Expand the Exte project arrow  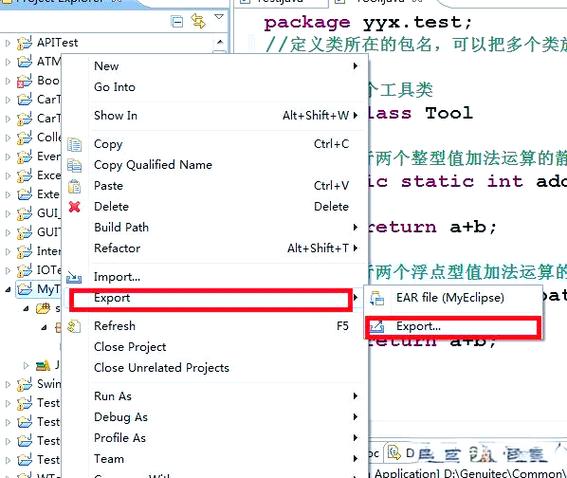8,195
